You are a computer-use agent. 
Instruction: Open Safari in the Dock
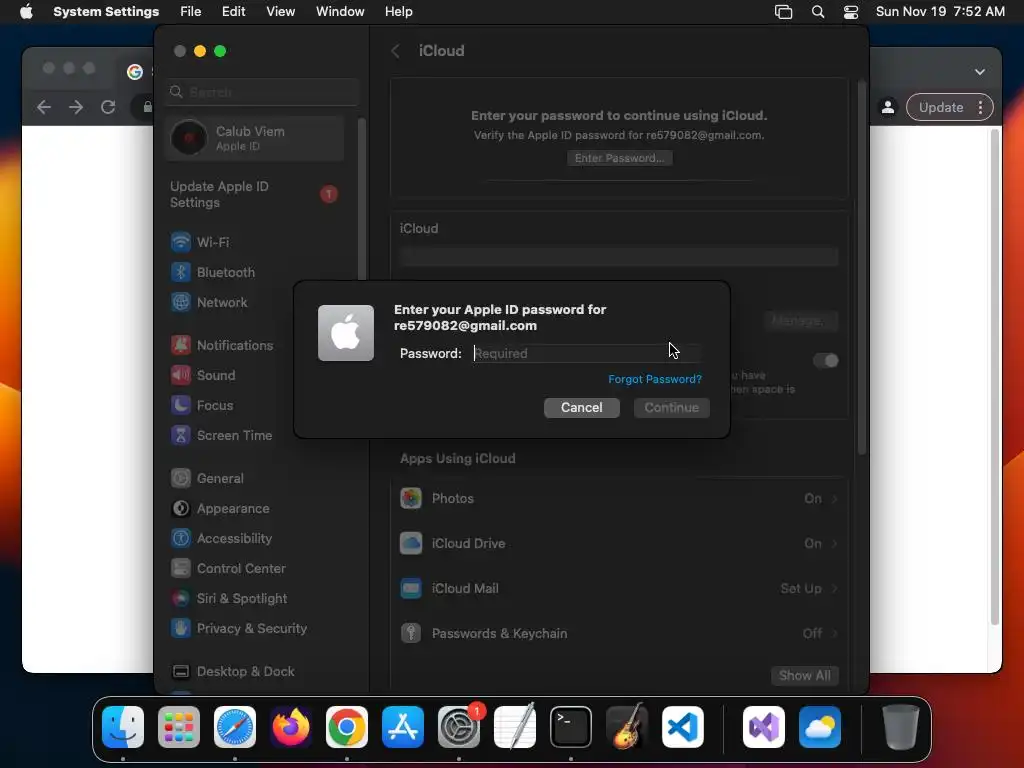(235, 727)
